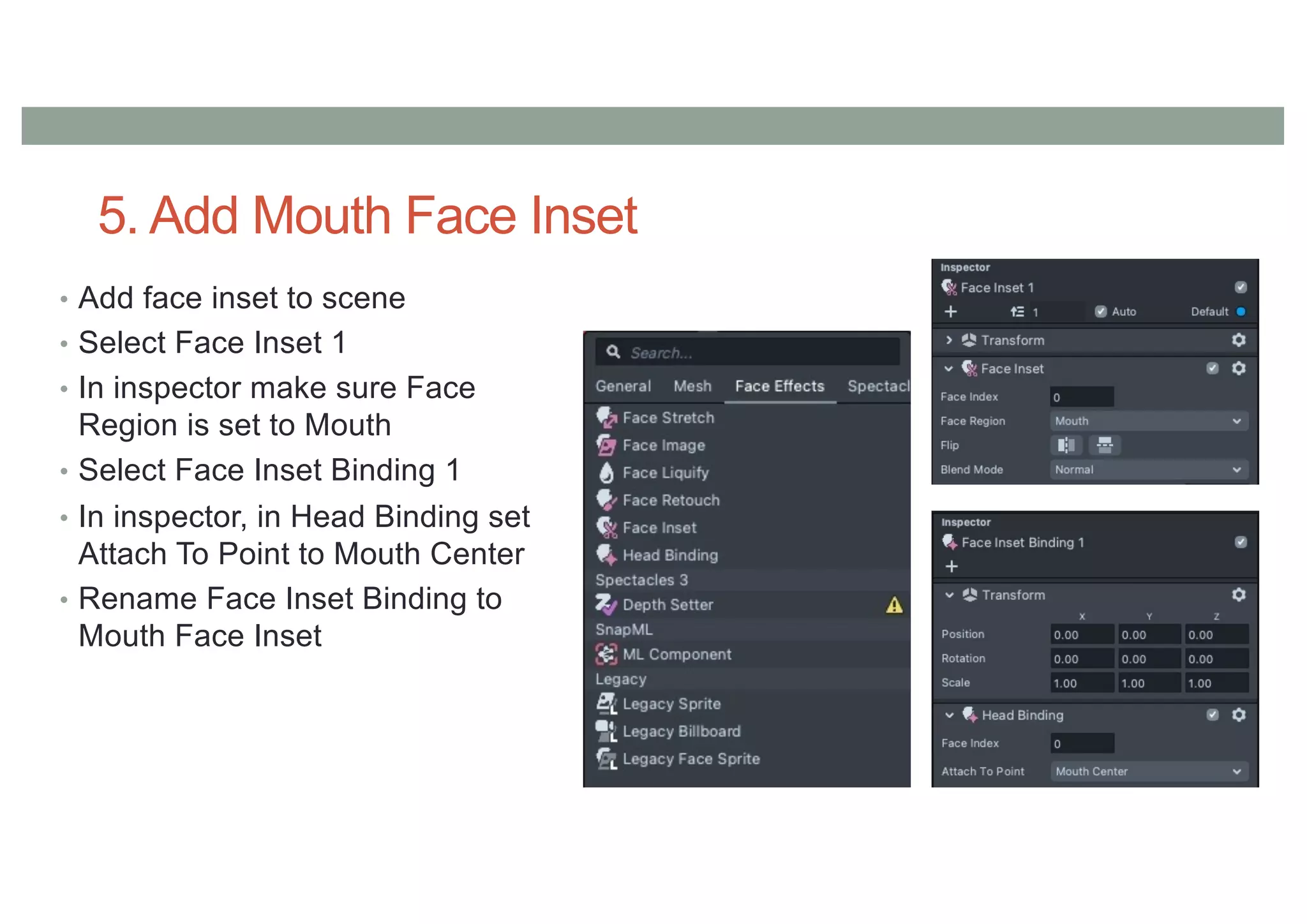The height and width of the screenshot is (924, 1307).
Task: Click the Face Inset 1 object icon
Action: [950, 287]
